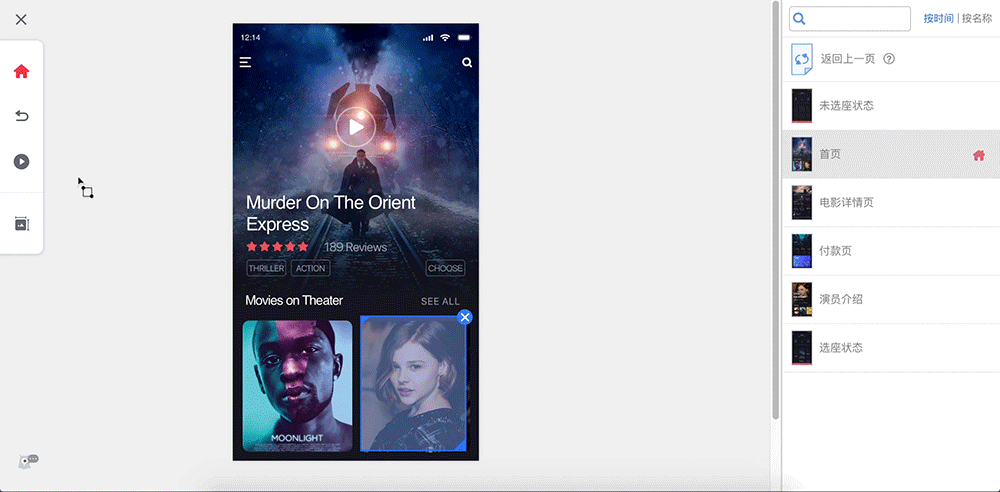
Task: Click the Movies on Theater heading
Action: [x=294, y=301]
